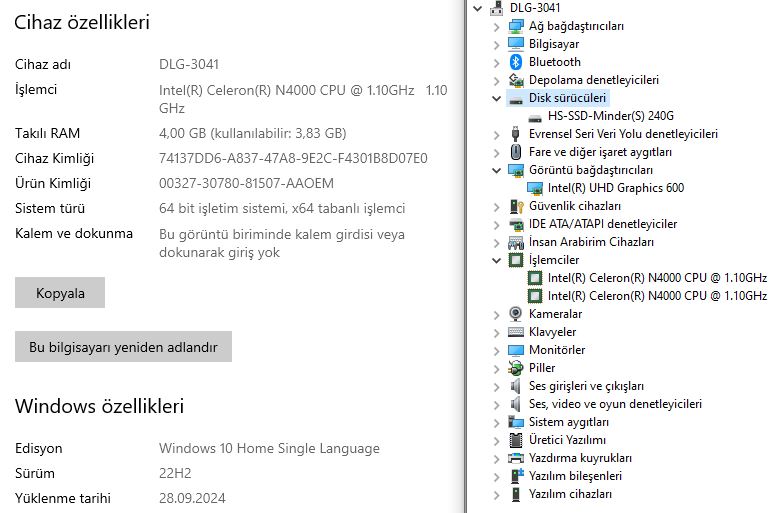Click Bu bilgisayarı yeniden adlandır button
This screenshot has height=513, width=784.
(x=123, y=346)
